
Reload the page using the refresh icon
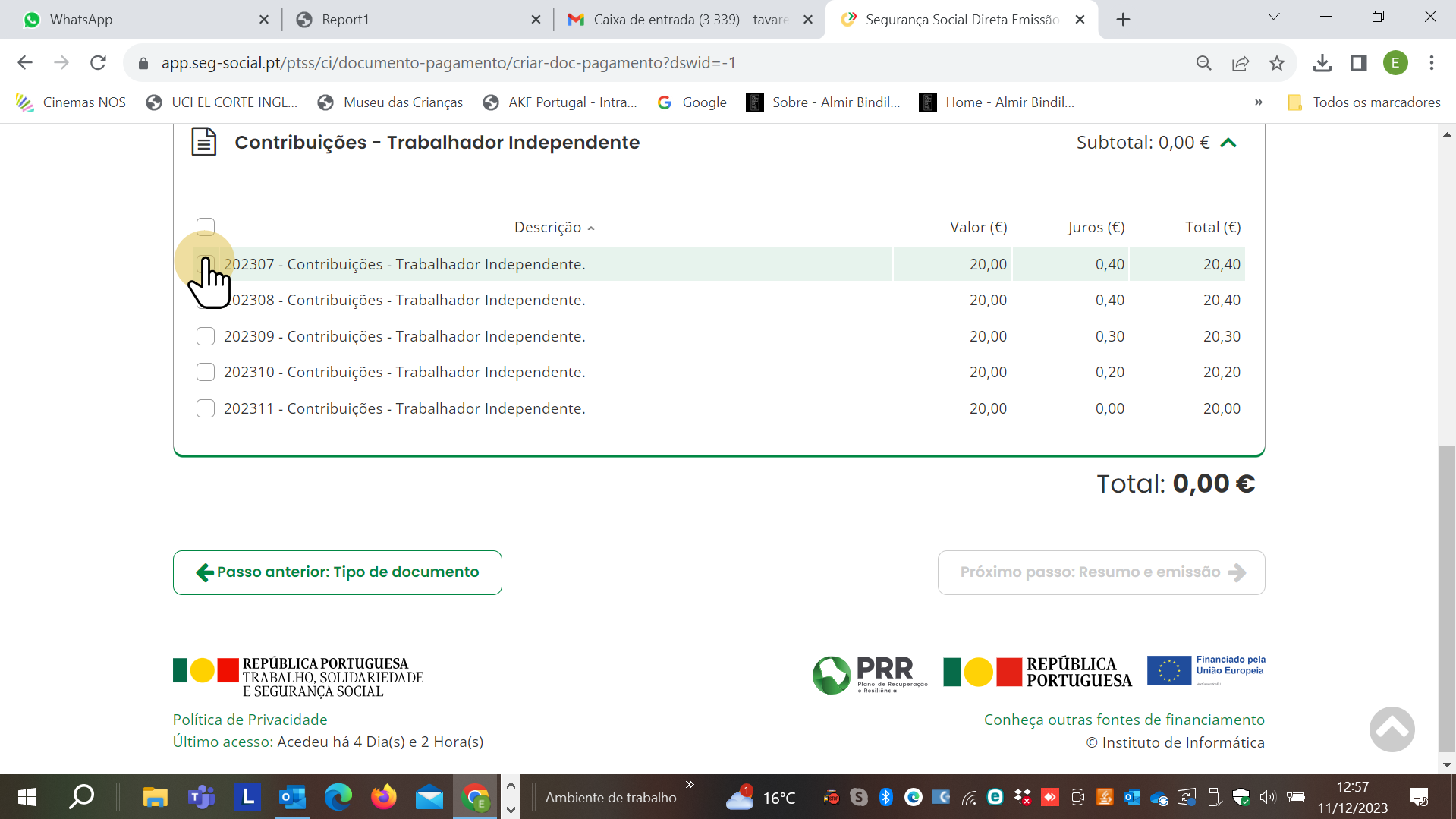point(98,63)
